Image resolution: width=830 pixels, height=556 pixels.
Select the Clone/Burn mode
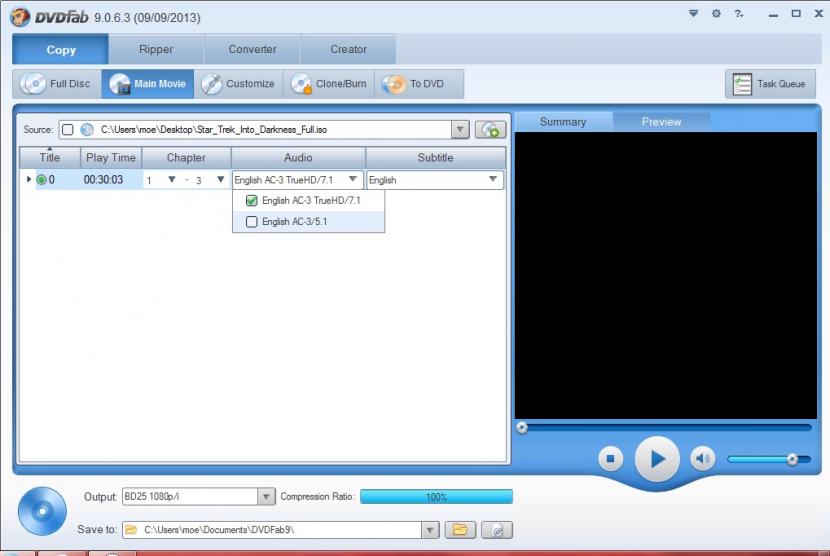(329, 84)
